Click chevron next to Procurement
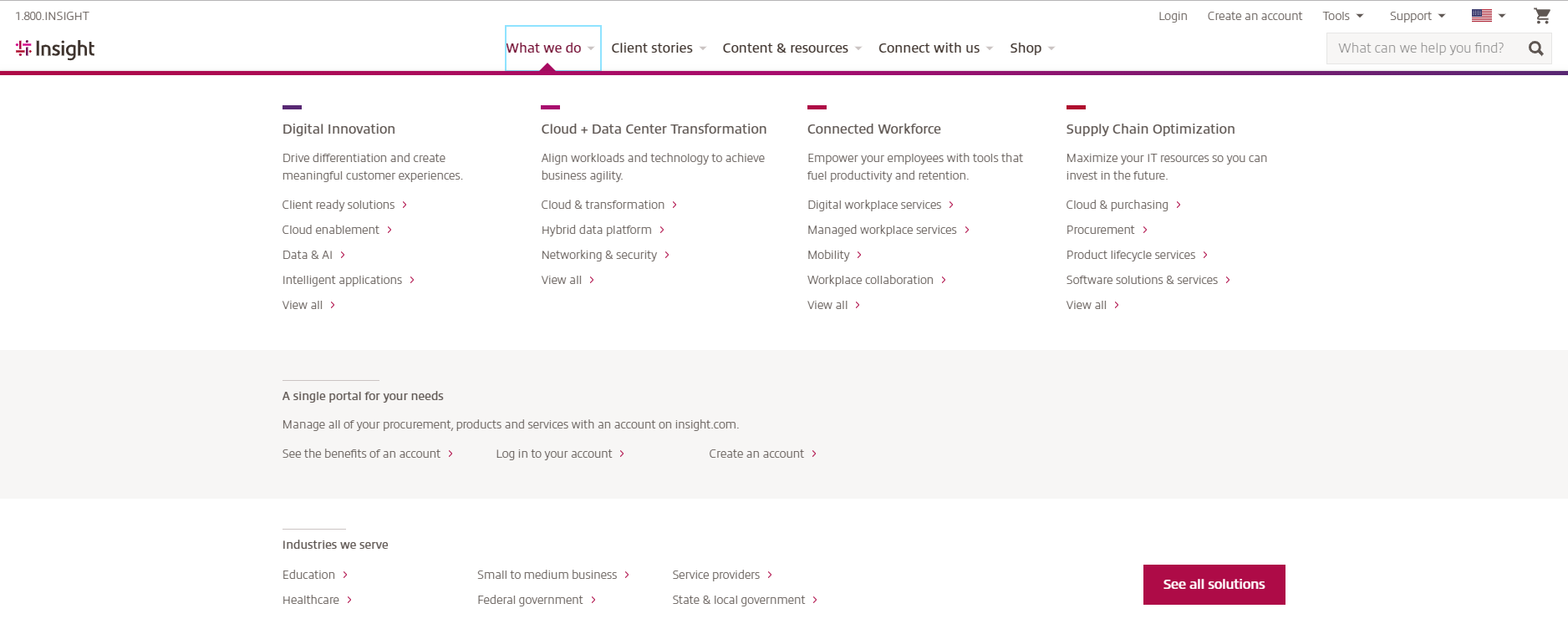This screenshot has width=1568, height=639. pos(1145,230)
